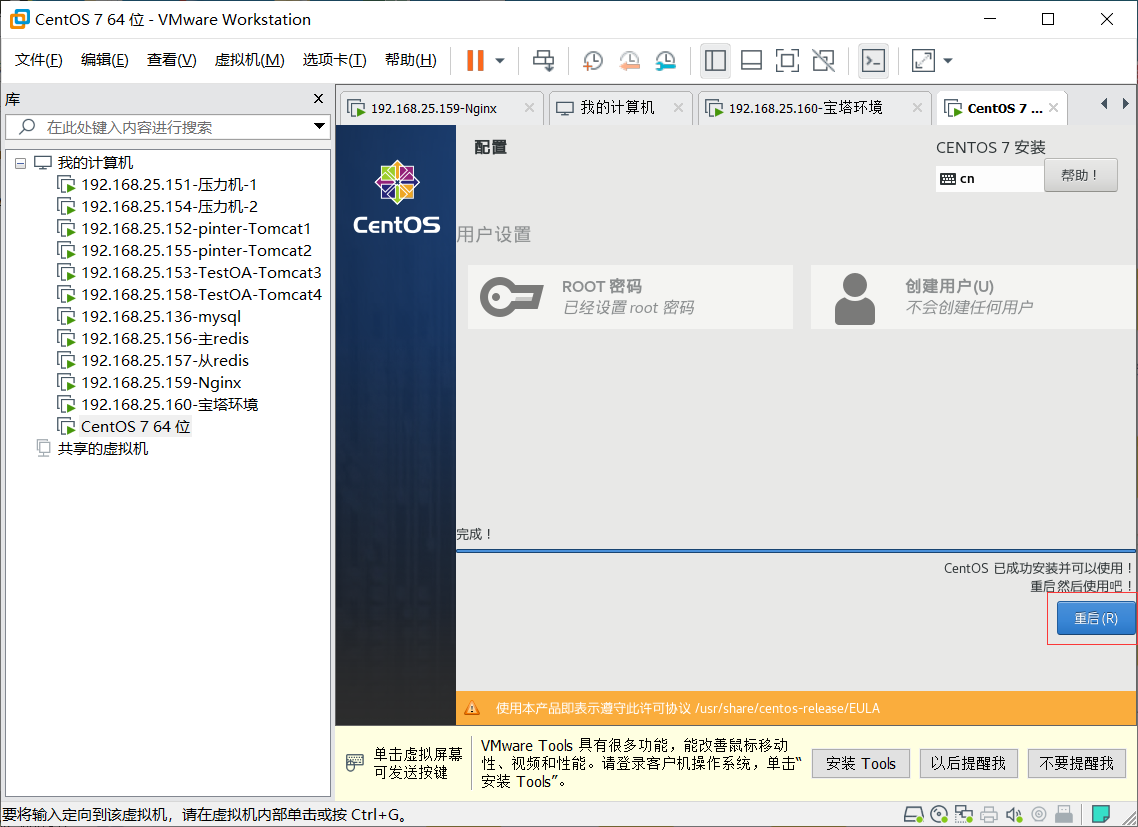Open the 文件(F) menu

pos(38,60)
